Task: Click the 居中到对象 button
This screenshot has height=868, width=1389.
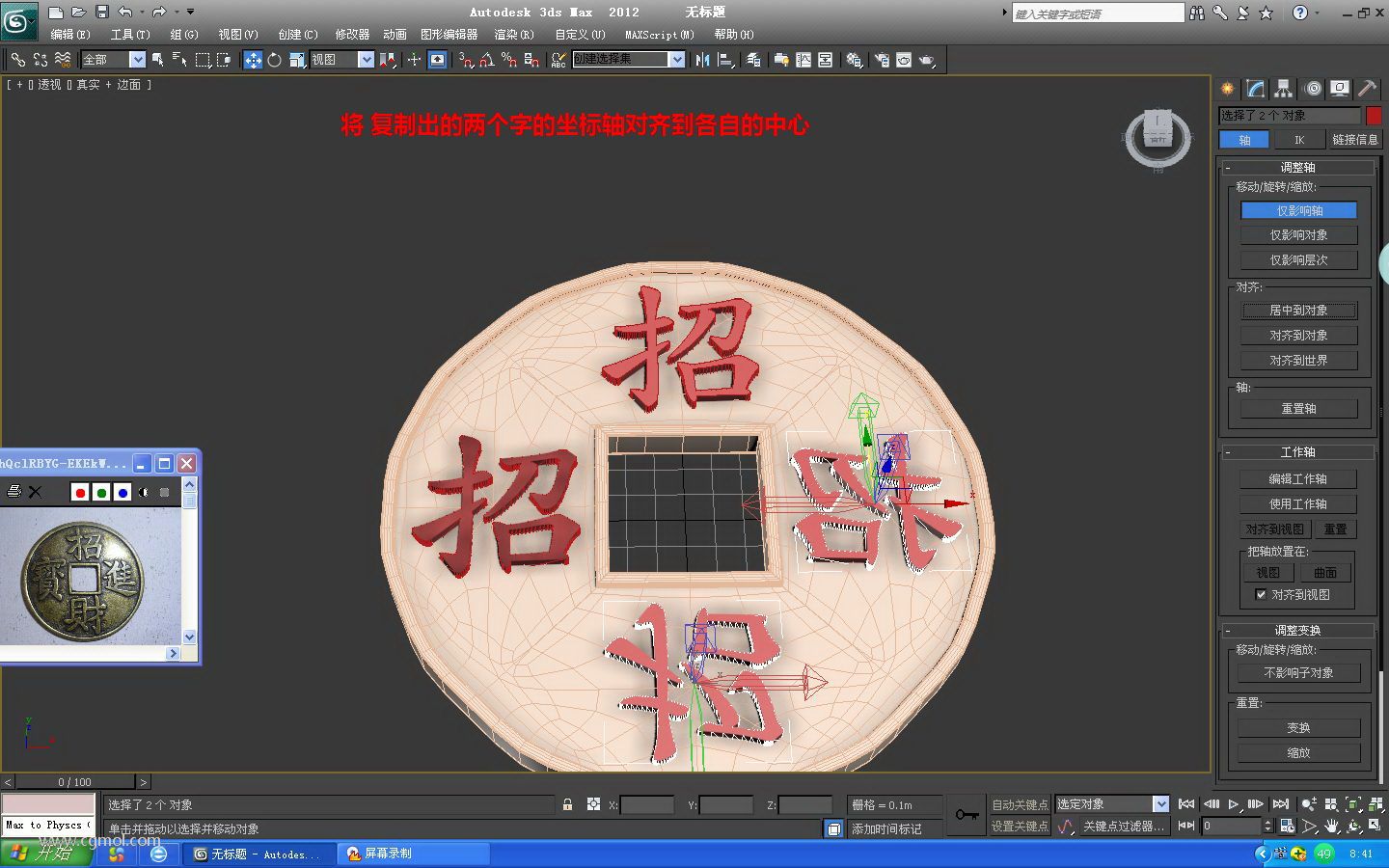Action: pos(1298,311)
